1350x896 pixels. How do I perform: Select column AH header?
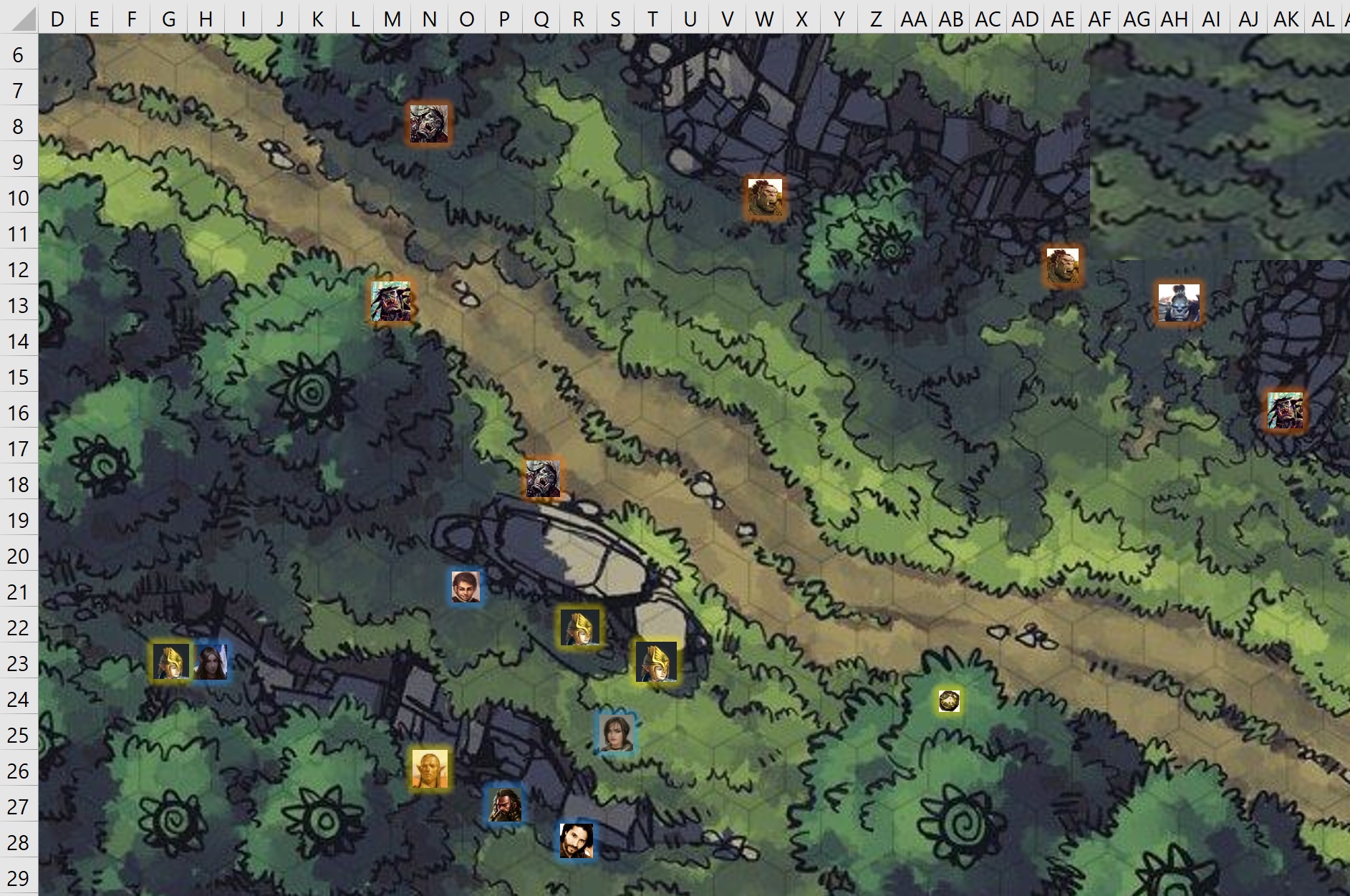click(x=1175, y=19)
